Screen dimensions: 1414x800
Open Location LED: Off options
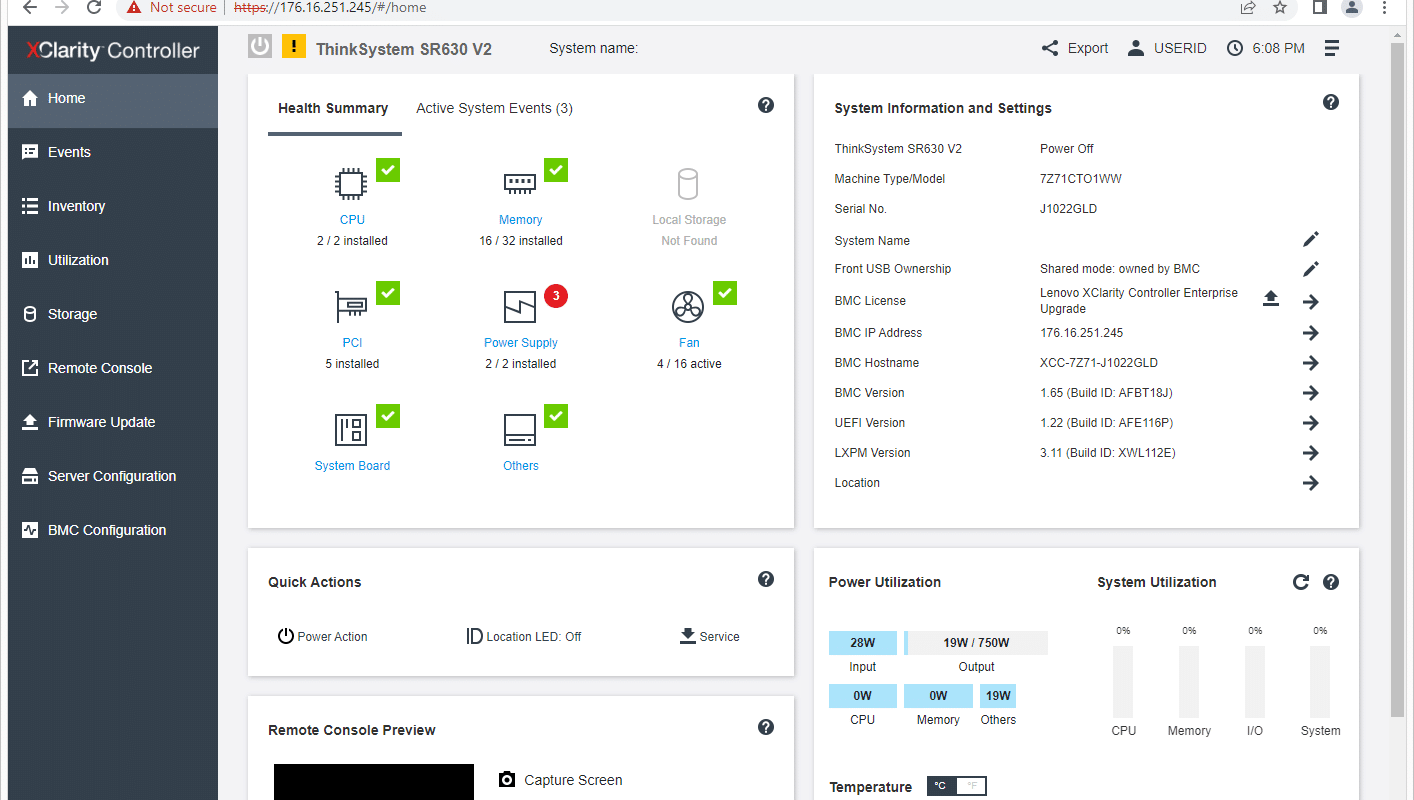coord(524,637)
